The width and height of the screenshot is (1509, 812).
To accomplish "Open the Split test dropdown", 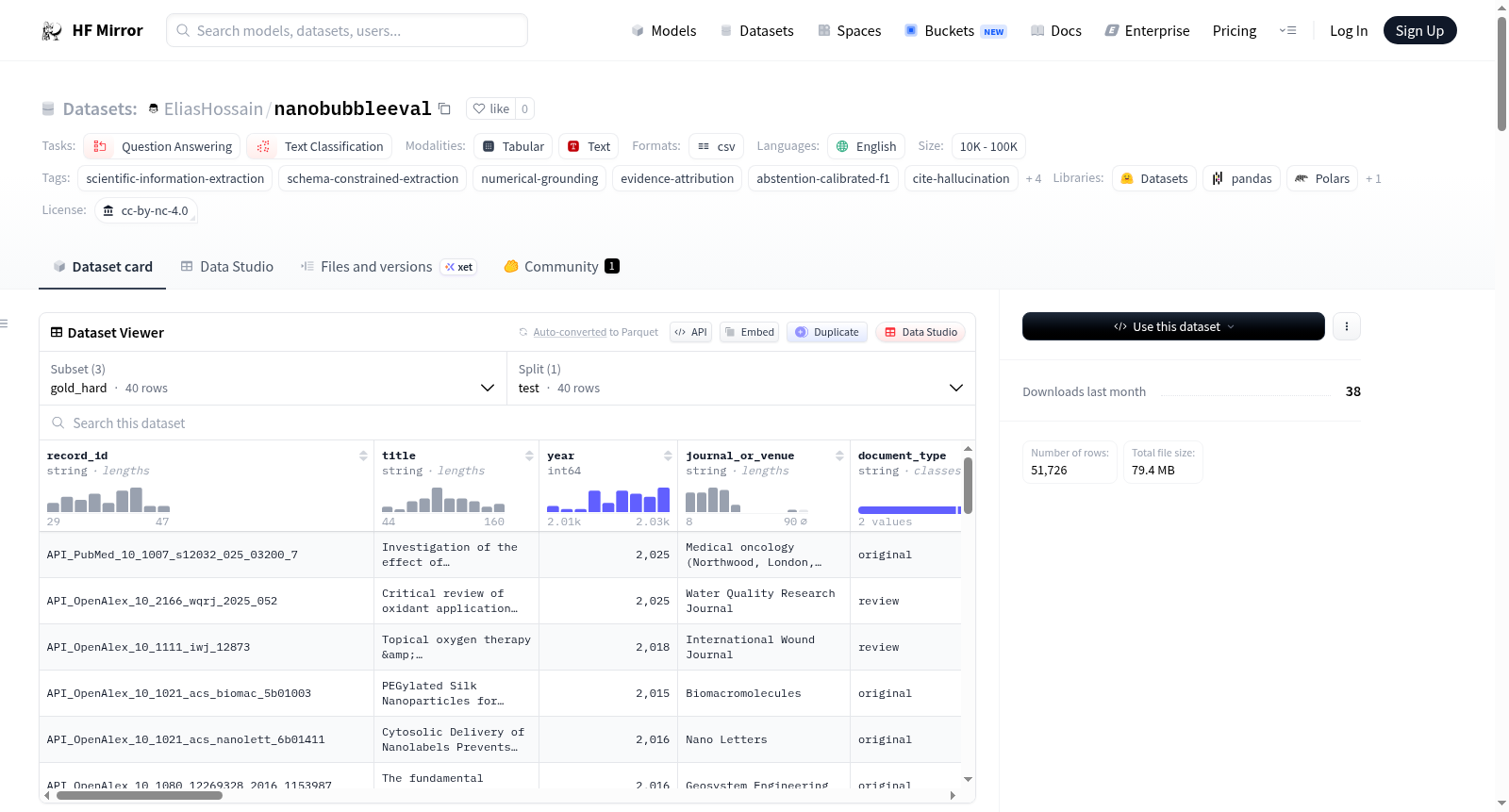I will tap(740, 378).
